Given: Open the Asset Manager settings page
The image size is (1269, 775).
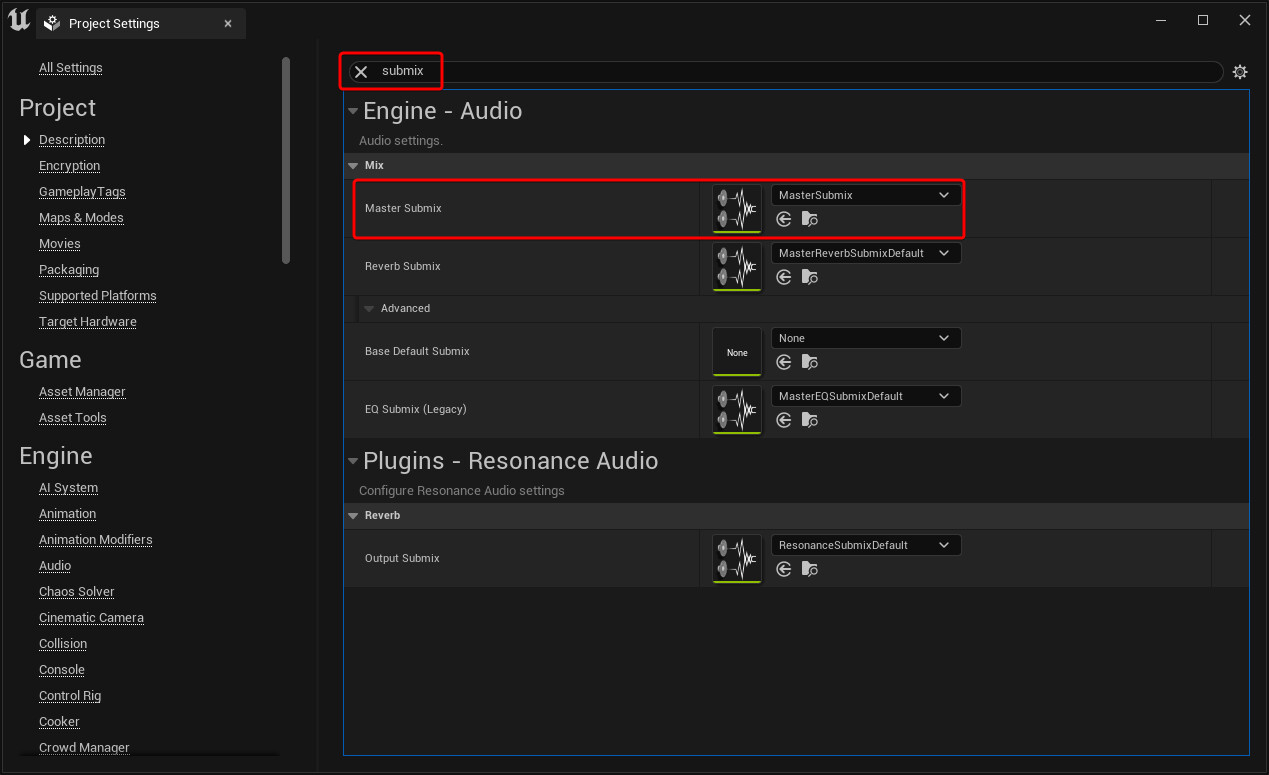Looking at the screenshot, I should pos(82,391).
